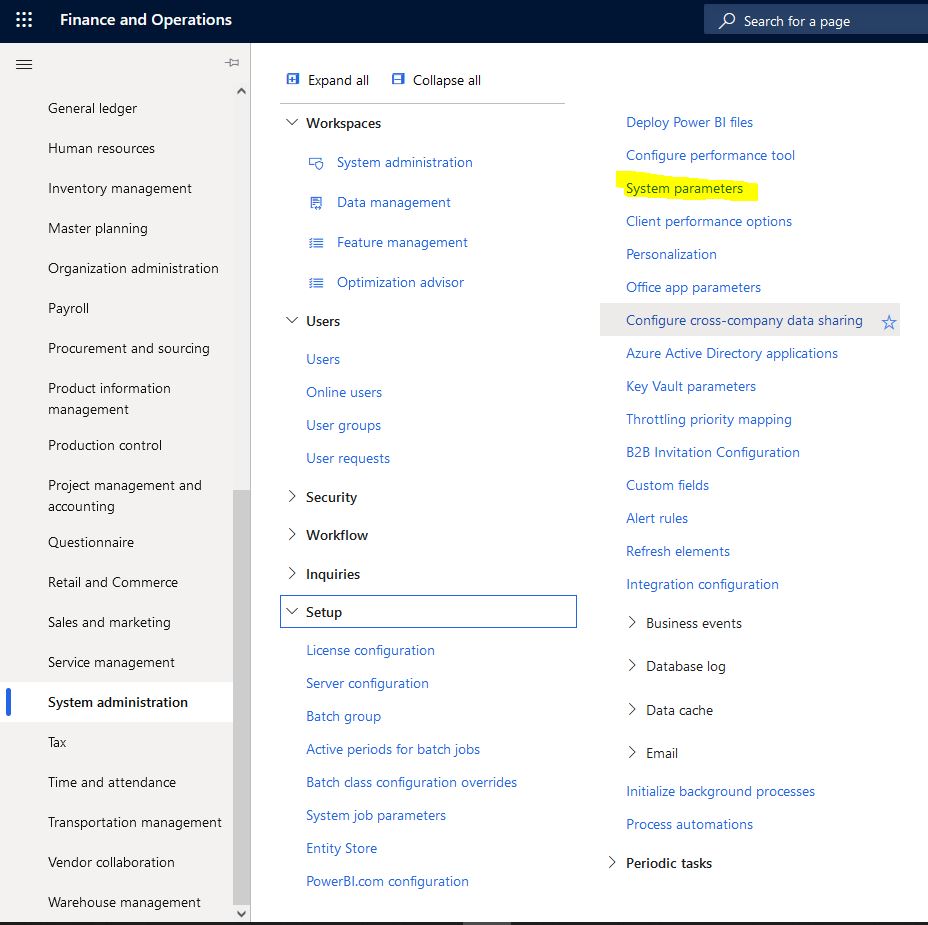The image size is (928, 925).
Task: Open the Retail and Commerce module
Action: (113, 582)
